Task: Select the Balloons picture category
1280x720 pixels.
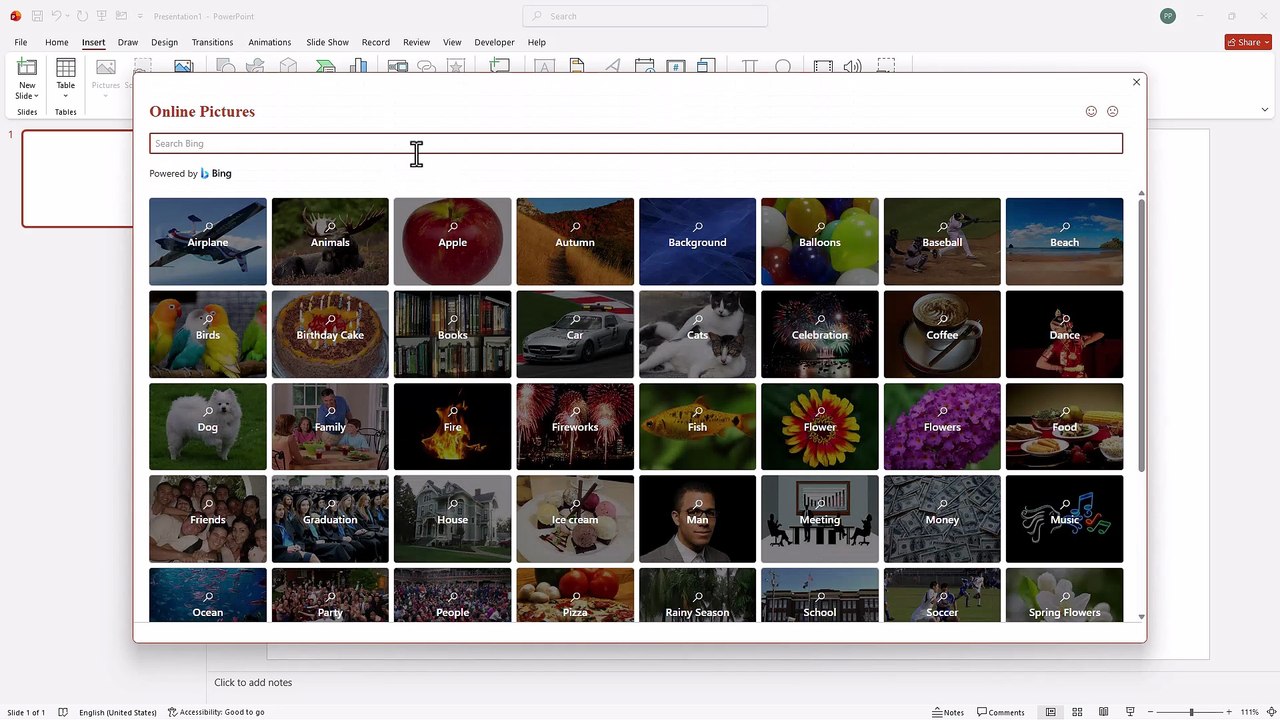Action: (819, 241)
